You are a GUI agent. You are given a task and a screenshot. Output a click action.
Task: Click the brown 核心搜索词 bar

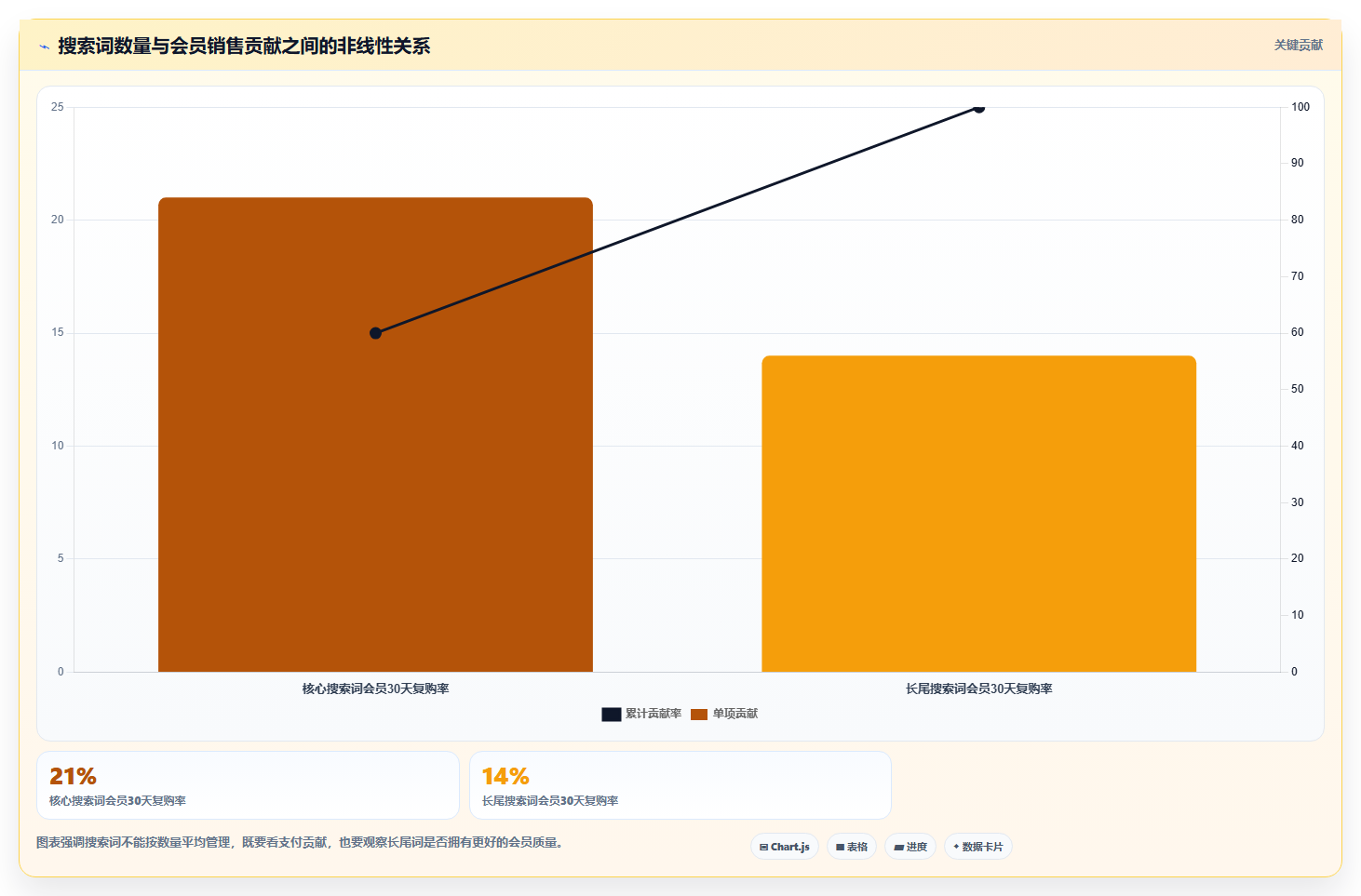click(x=375, y=435)
